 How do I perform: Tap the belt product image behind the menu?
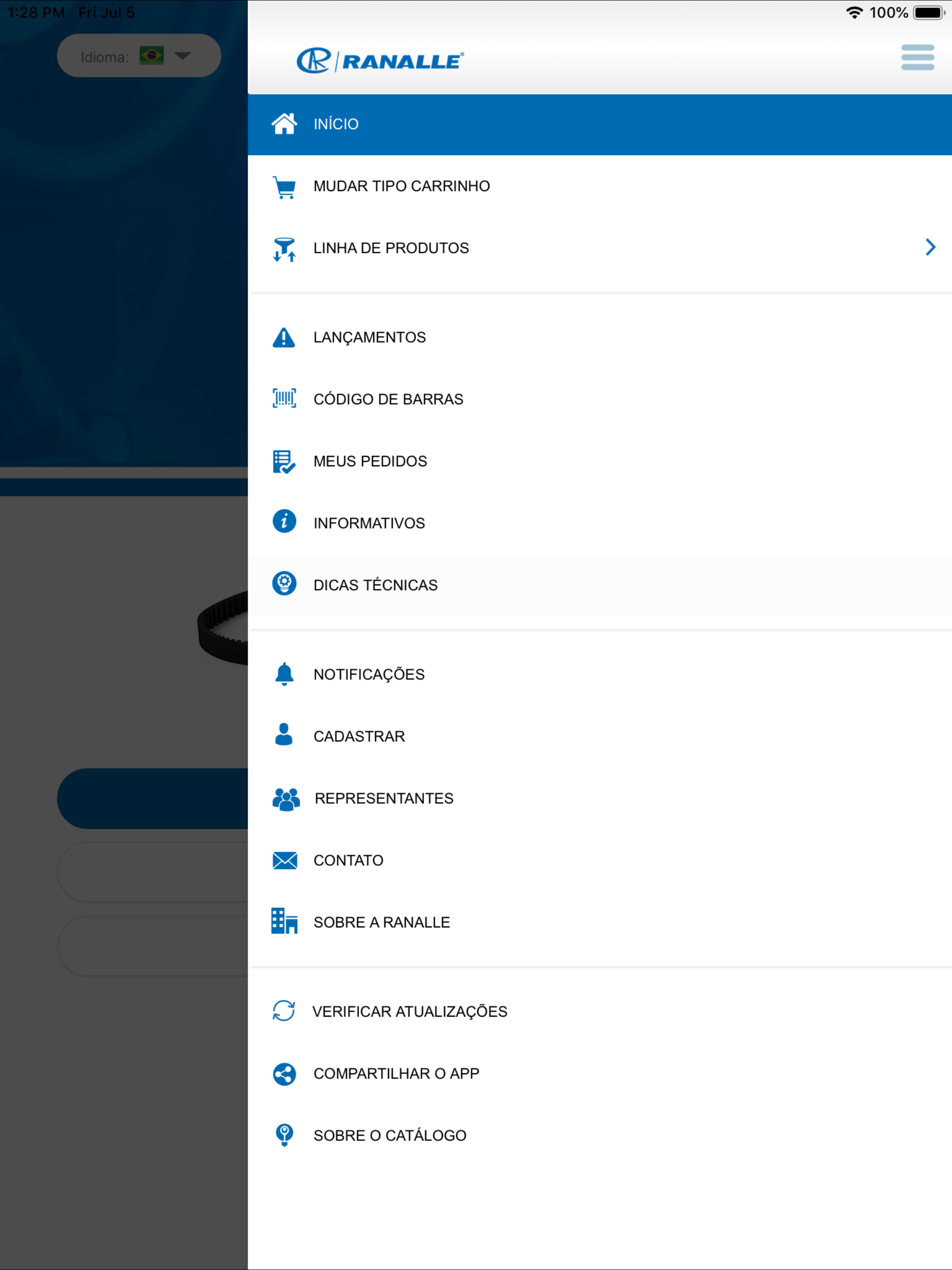point(223,628)
